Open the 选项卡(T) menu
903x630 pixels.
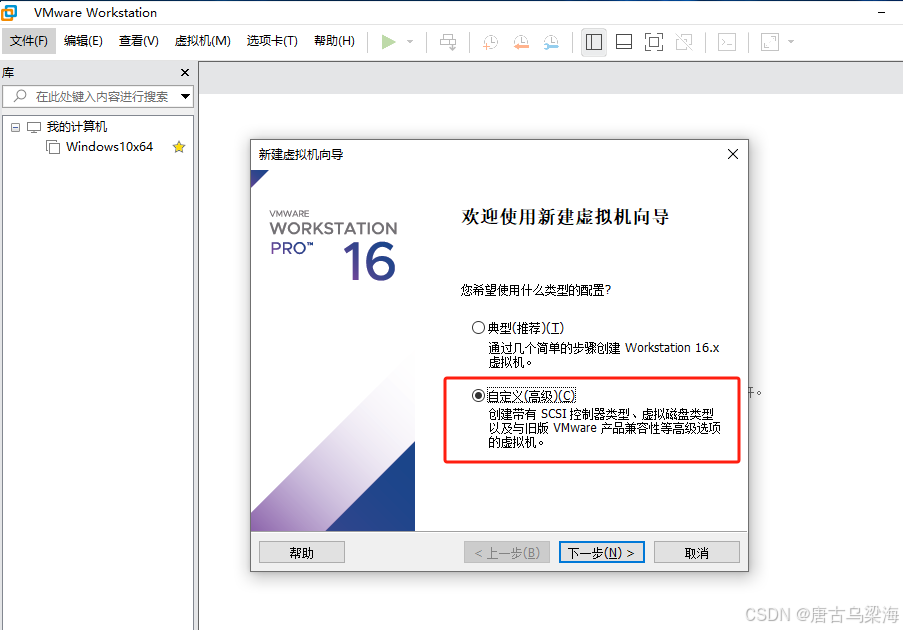272,41
